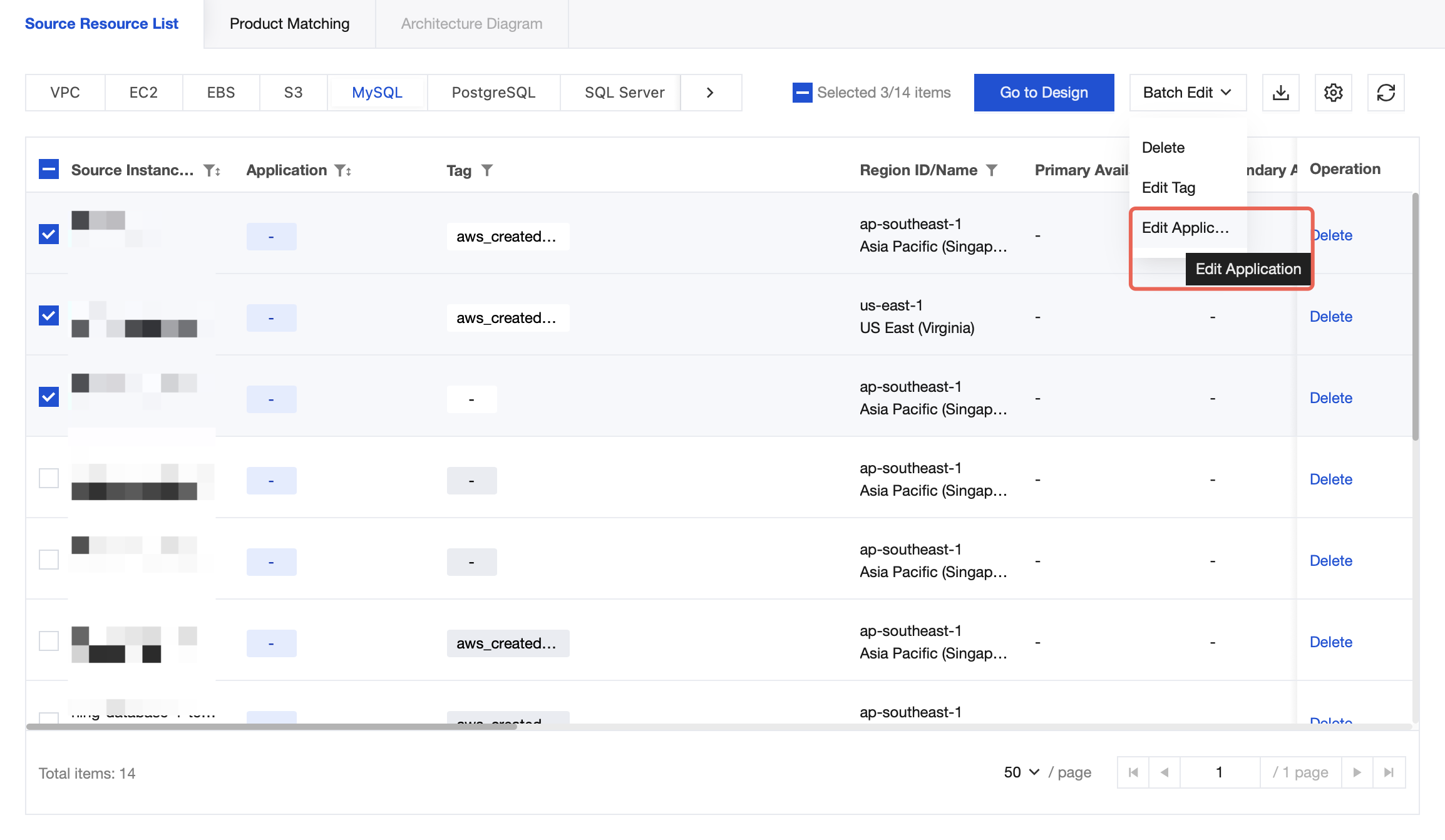Select Edit Tag from batch menu
Image resolution: width=1445 pixels, height=840 pixels.
click(1168, 188)
